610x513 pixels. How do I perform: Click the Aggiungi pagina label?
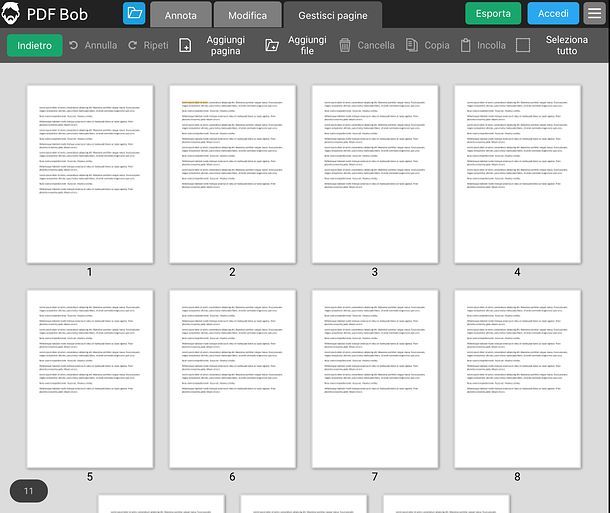226,45
